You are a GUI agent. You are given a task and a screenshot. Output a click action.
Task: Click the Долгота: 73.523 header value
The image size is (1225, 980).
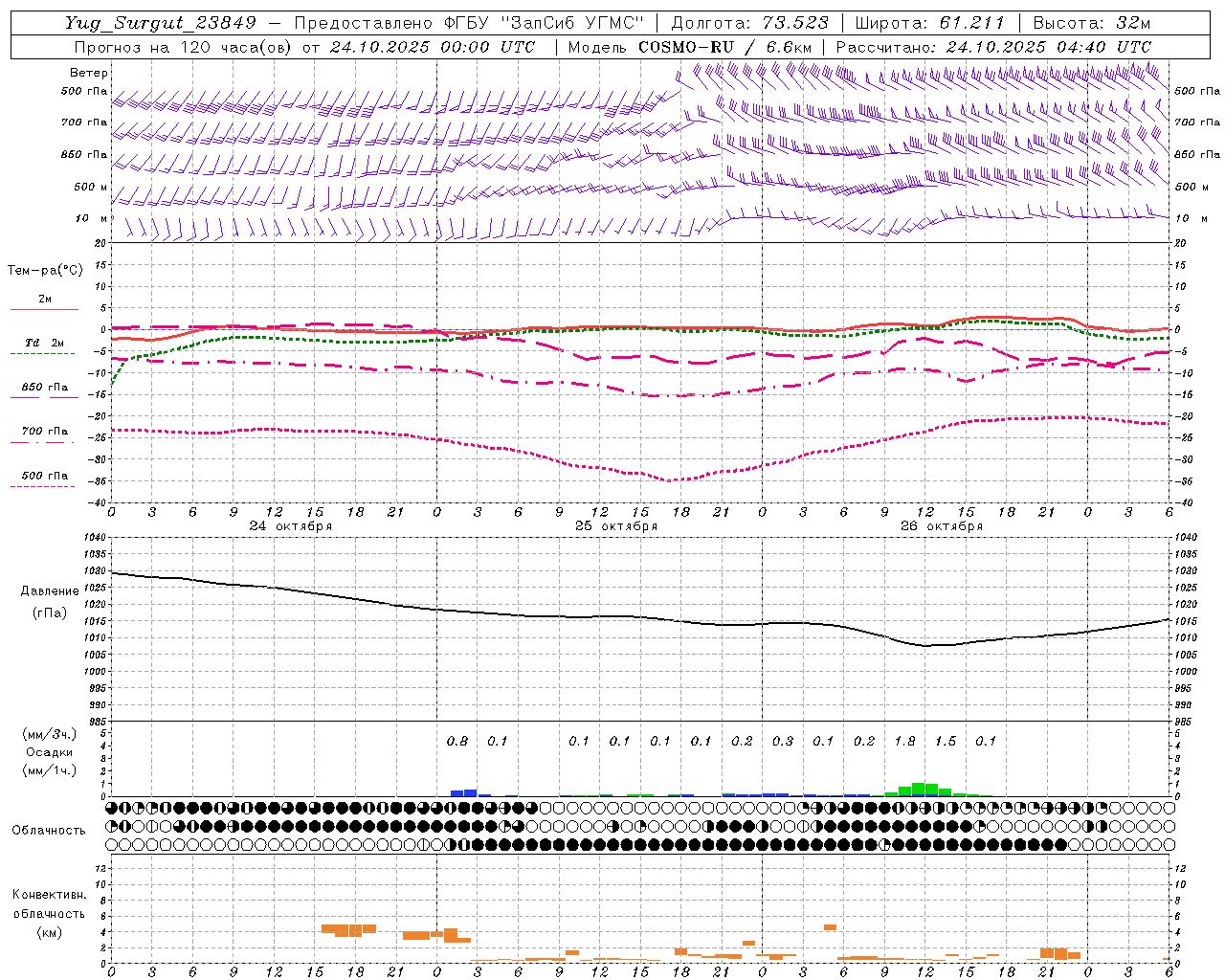(x=749, y=24)
